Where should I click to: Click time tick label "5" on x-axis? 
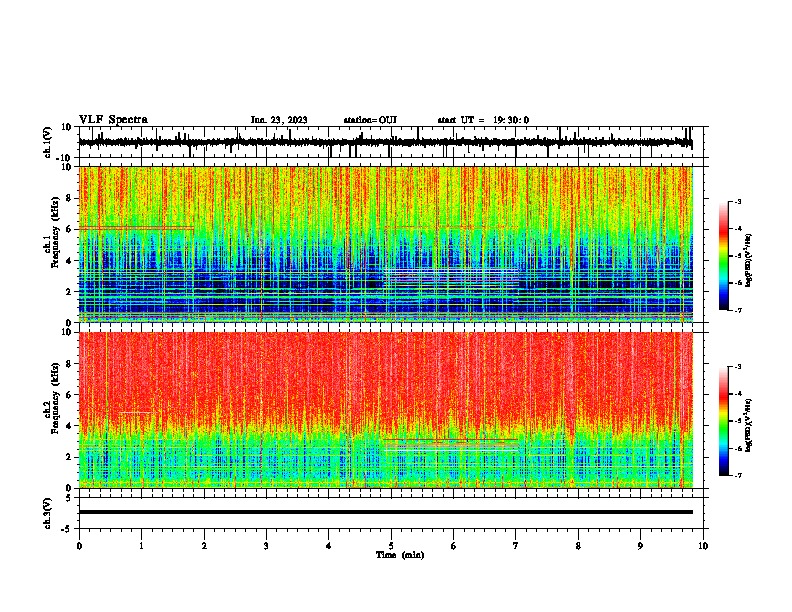pos(391,546)
